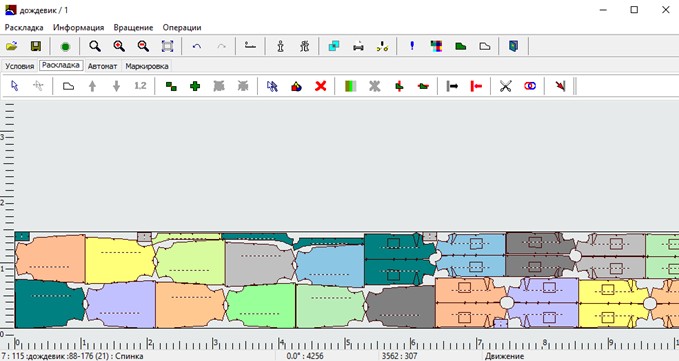Open the Раскладка menu
The width and height of the screenshot is (679, 361).
click(24, 27)
